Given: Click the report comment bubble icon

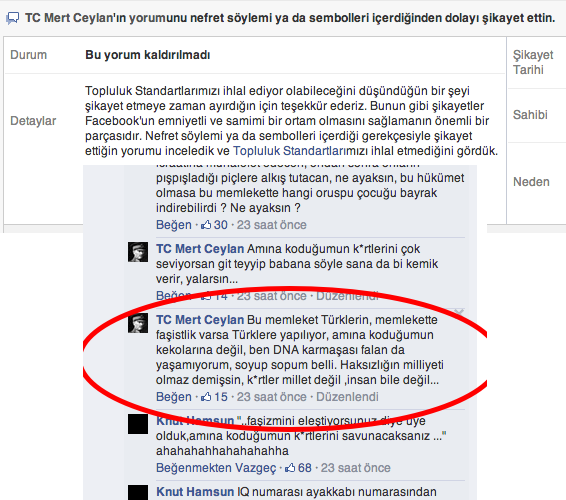Looking at the screenshot, I should tap(13, 18).
